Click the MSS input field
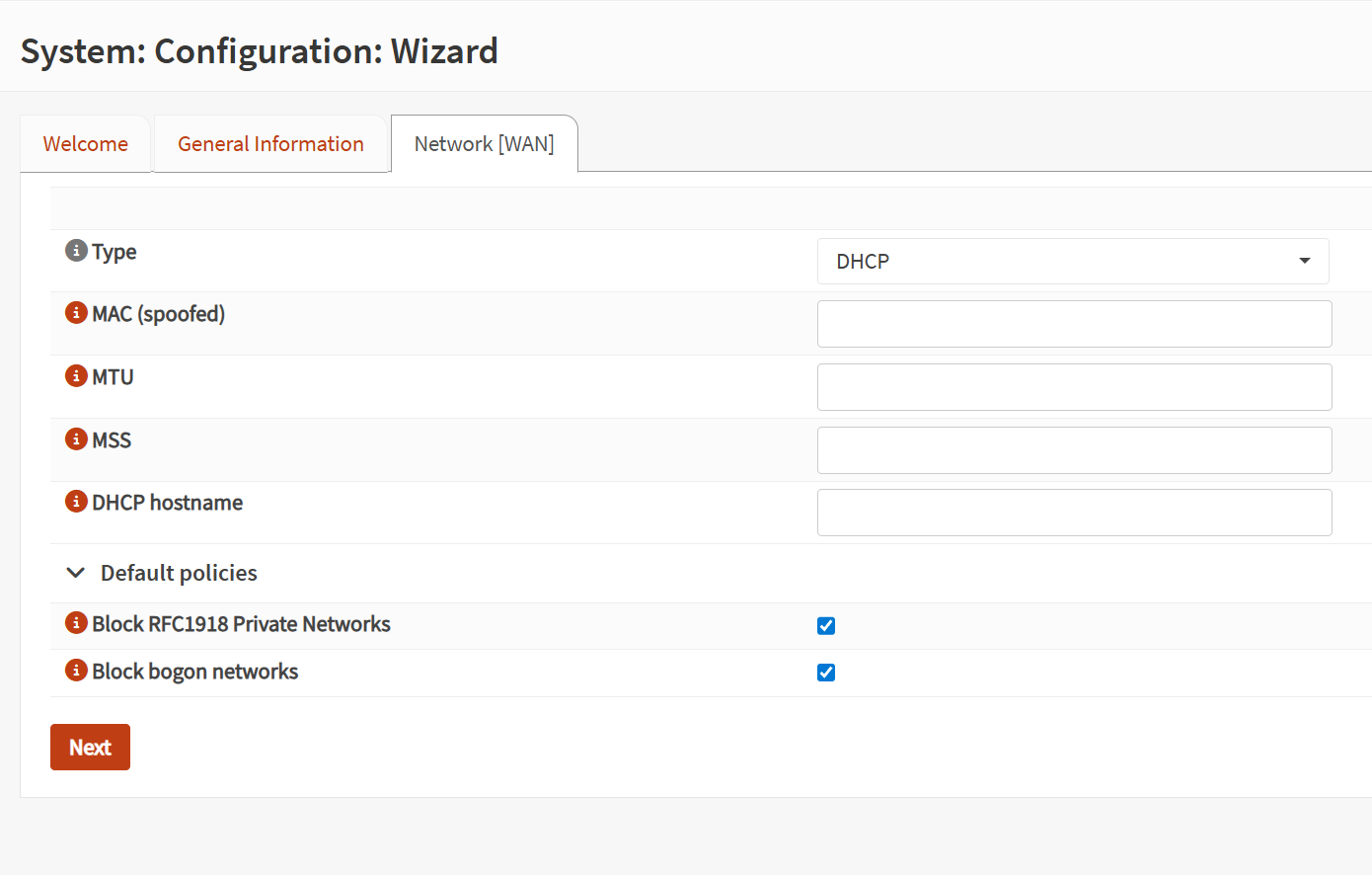The width and height of the screenshot is (1372, 875). (x=1074, y=450)
